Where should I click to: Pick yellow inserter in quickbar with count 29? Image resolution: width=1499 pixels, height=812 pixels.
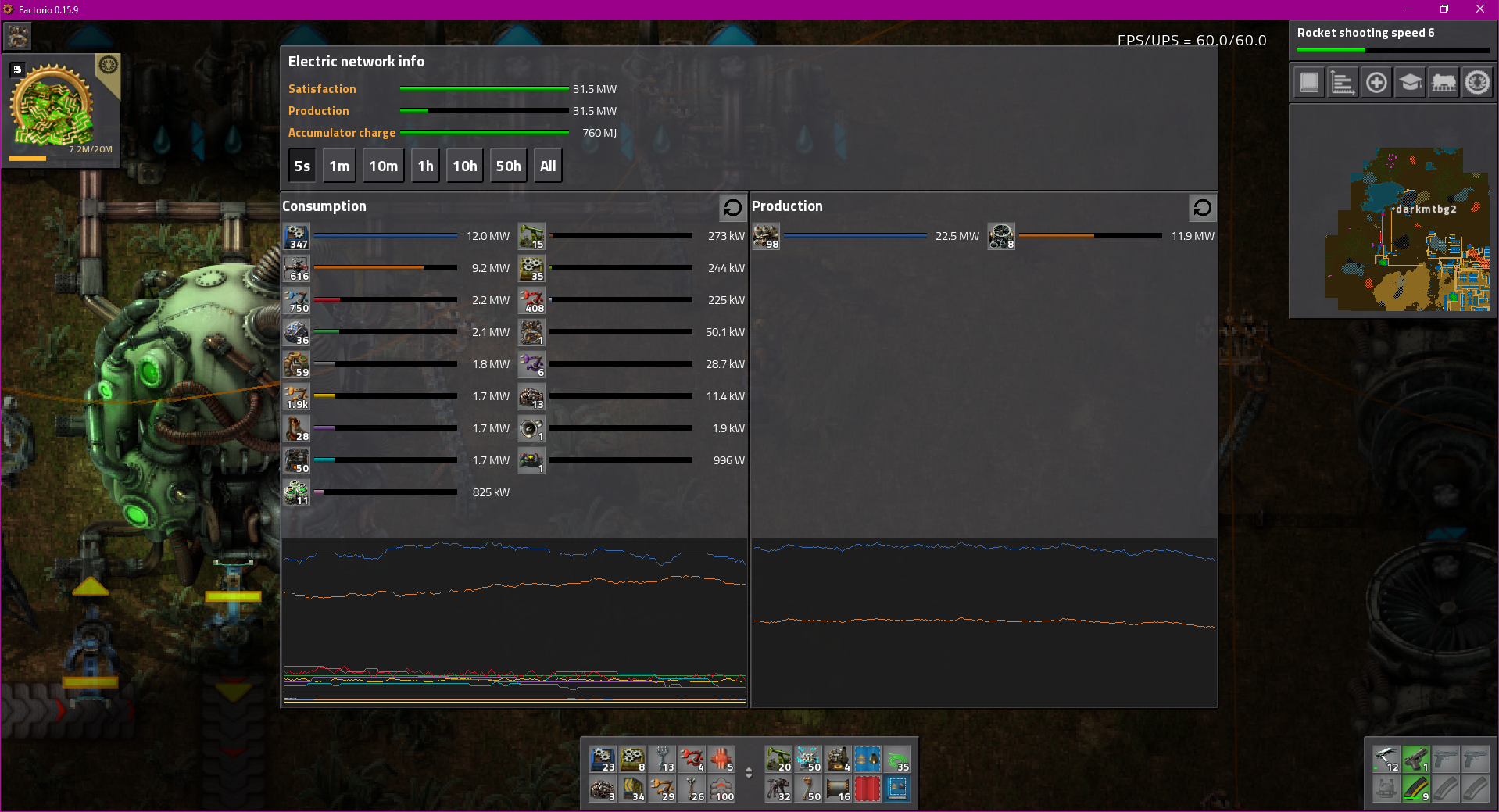pos(661,789)
